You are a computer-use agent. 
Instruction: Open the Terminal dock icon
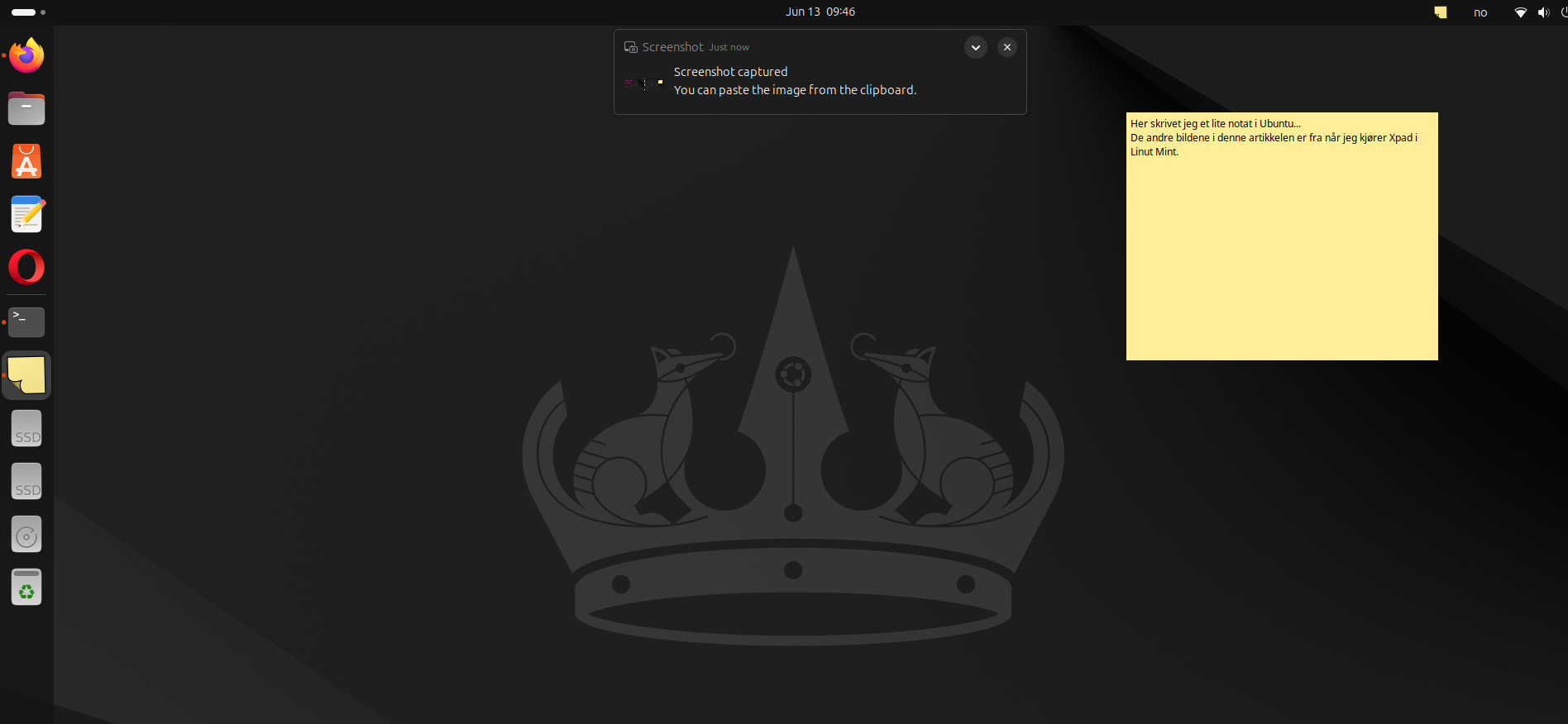pyautogui.click(x=26, y=322)
